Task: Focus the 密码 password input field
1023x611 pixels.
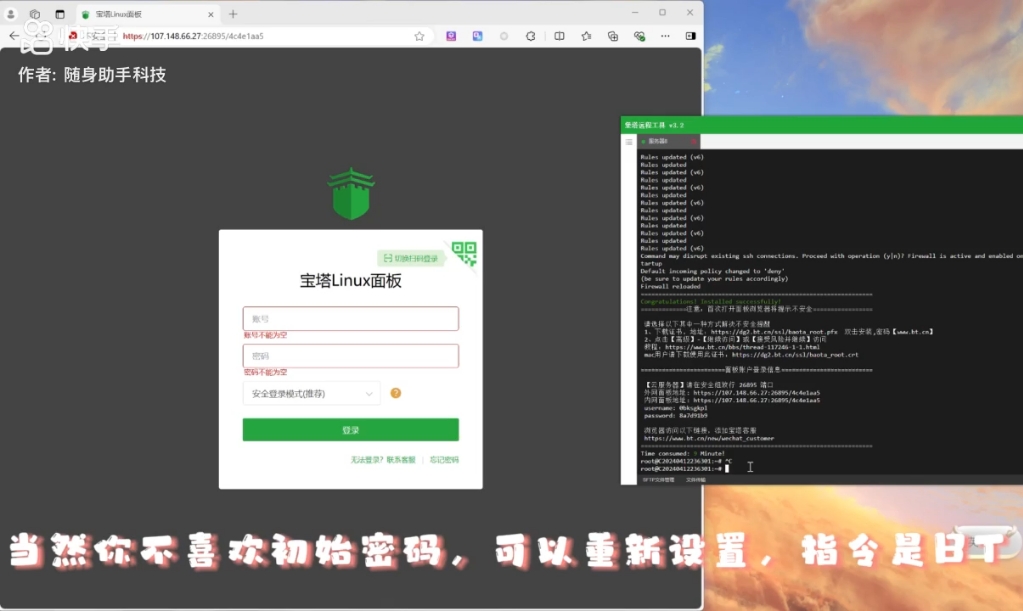Action: (x=350, y=356)
